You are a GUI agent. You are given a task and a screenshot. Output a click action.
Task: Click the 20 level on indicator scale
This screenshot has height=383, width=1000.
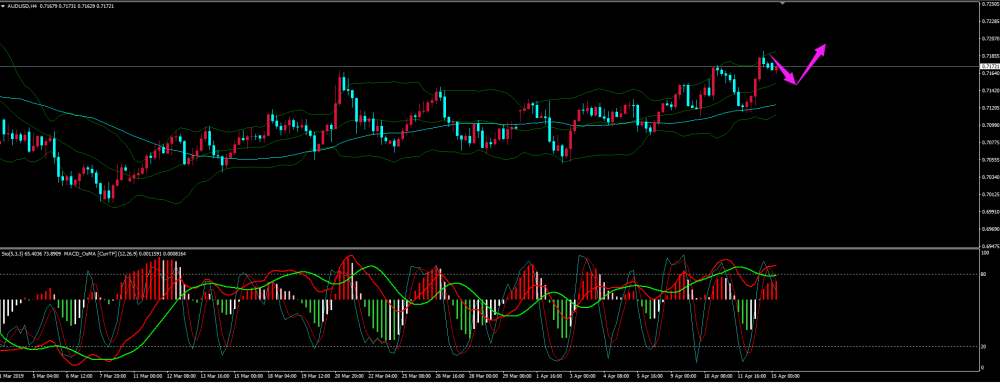pos(984,346)
